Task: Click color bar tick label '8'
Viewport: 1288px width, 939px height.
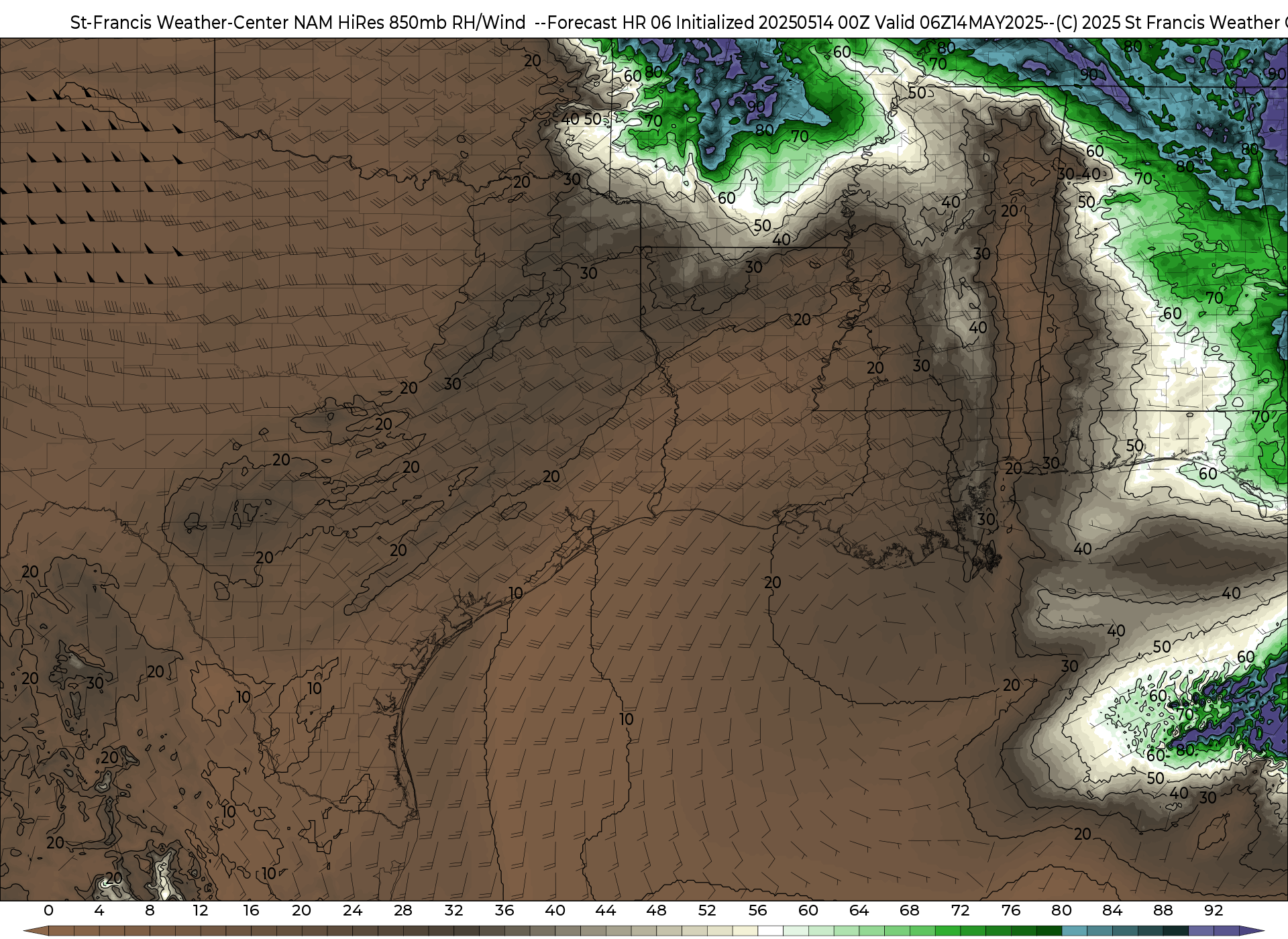Action: pyautogui.click(x=150, y=910)
